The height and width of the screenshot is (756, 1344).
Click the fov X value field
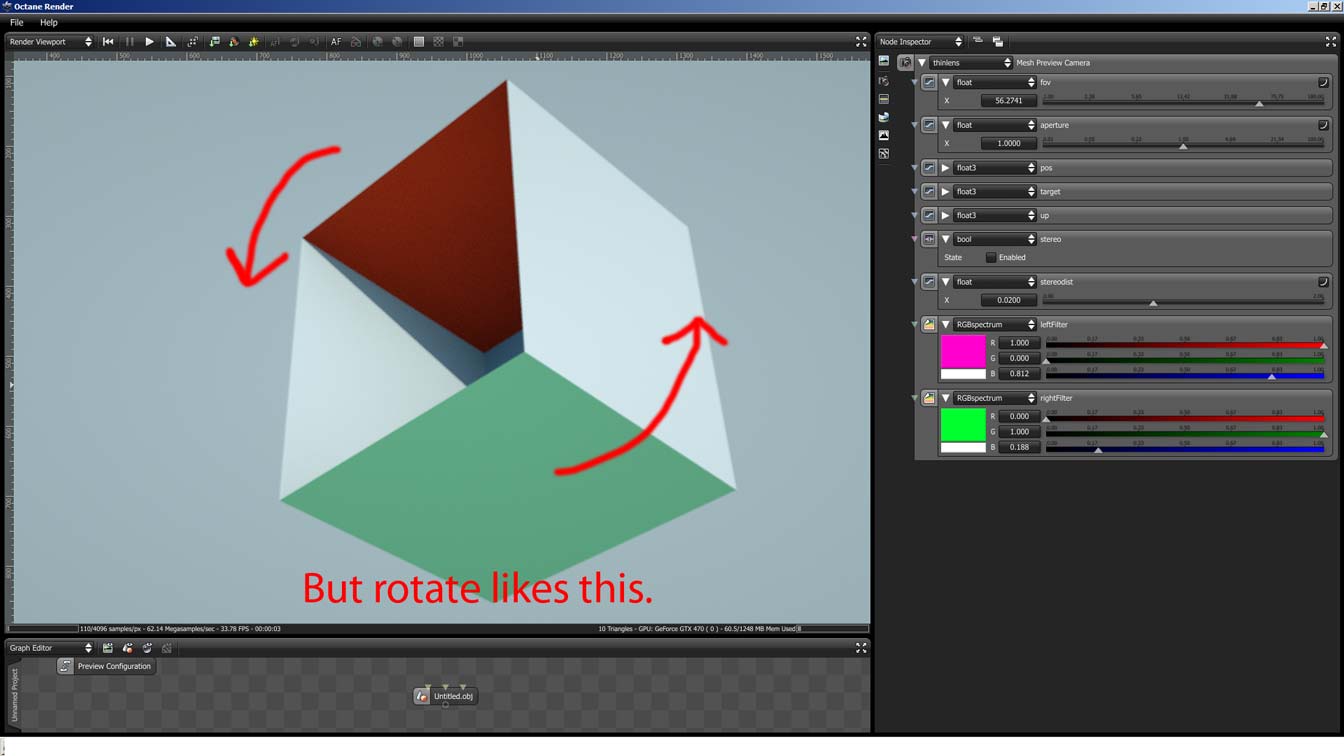pos(1008,101)
